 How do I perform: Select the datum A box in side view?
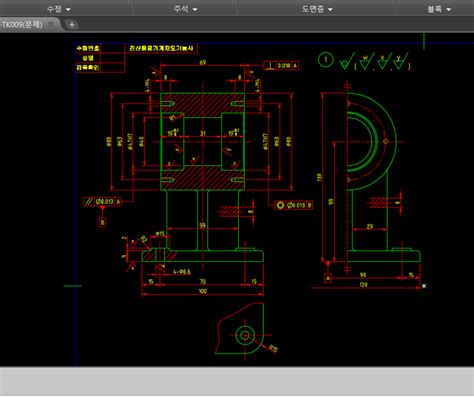[328, 278]
